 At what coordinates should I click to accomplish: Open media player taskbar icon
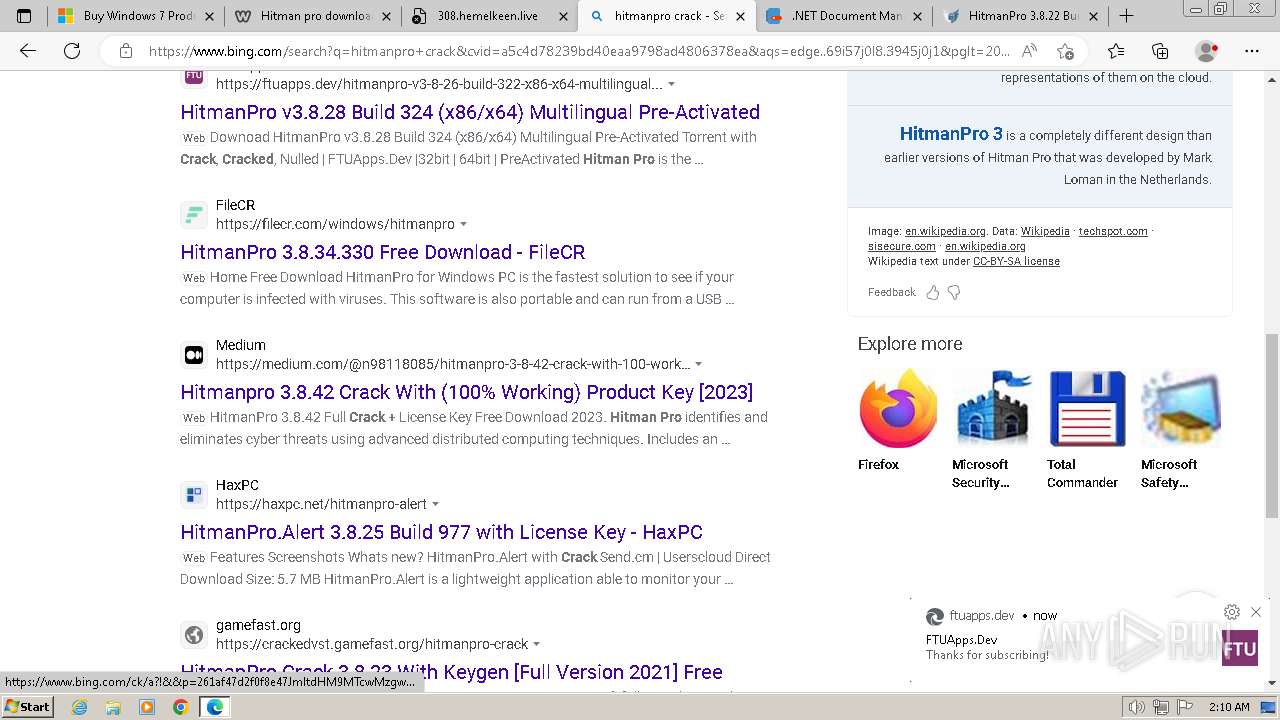coord(147,707)
